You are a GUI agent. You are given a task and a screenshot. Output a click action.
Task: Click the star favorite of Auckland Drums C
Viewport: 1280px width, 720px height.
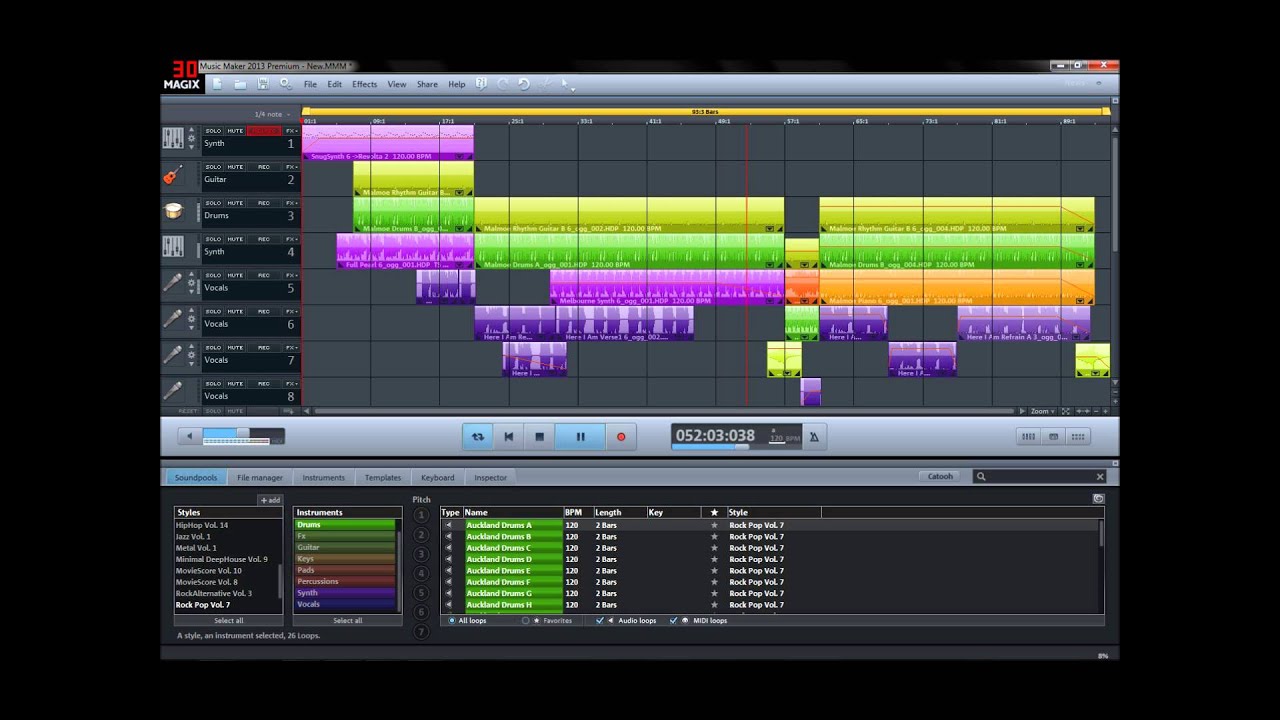pos(714,548)
